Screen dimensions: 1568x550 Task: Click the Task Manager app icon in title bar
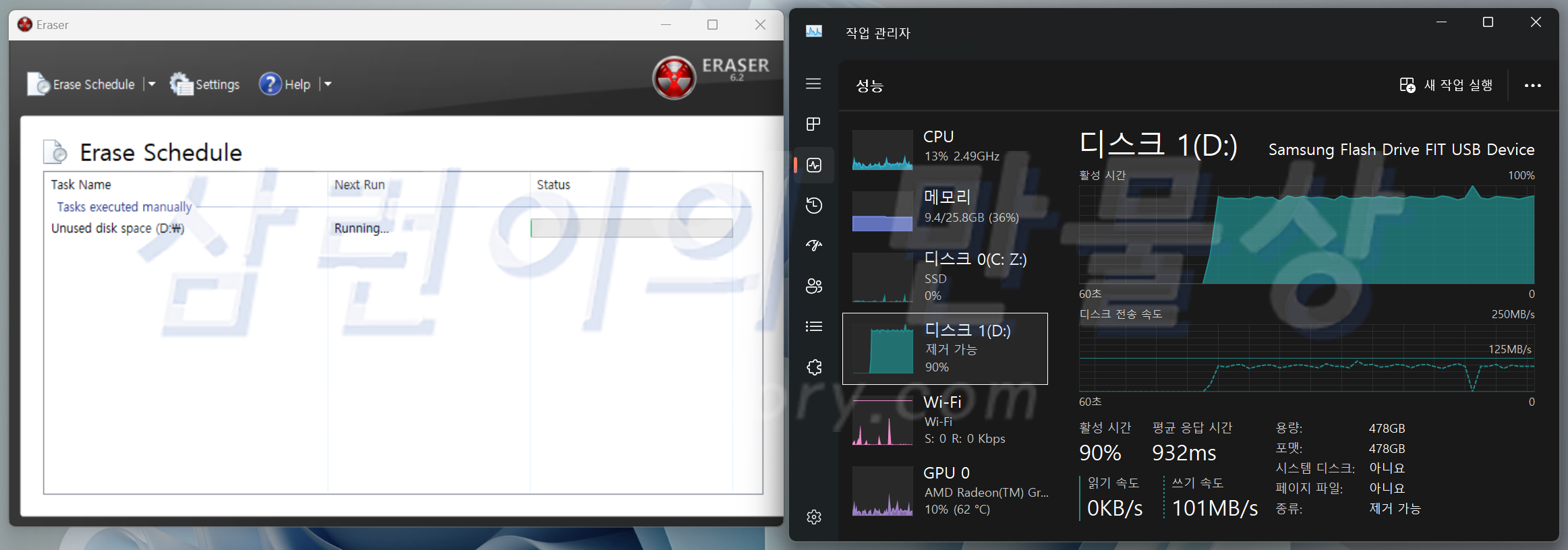pos(814,31)
